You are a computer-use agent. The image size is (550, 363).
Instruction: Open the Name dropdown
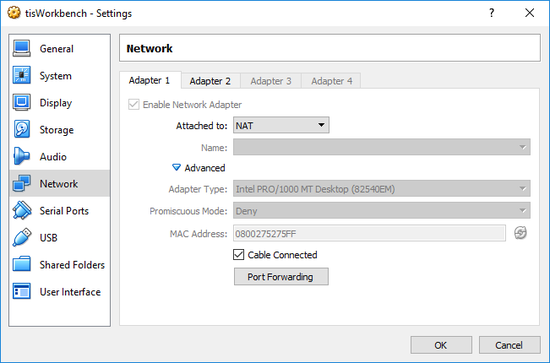tap(382, 147)
